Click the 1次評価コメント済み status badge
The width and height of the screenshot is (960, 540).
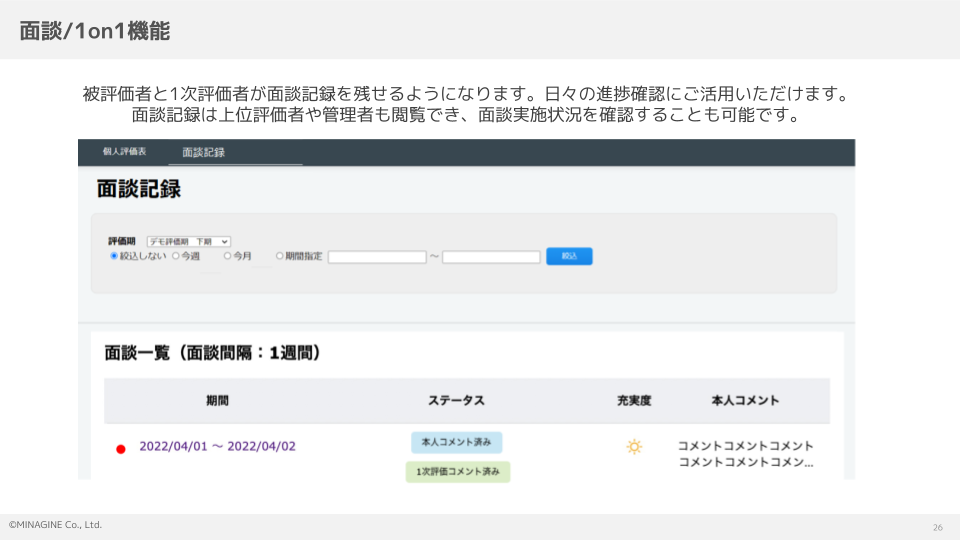(458, 471)
